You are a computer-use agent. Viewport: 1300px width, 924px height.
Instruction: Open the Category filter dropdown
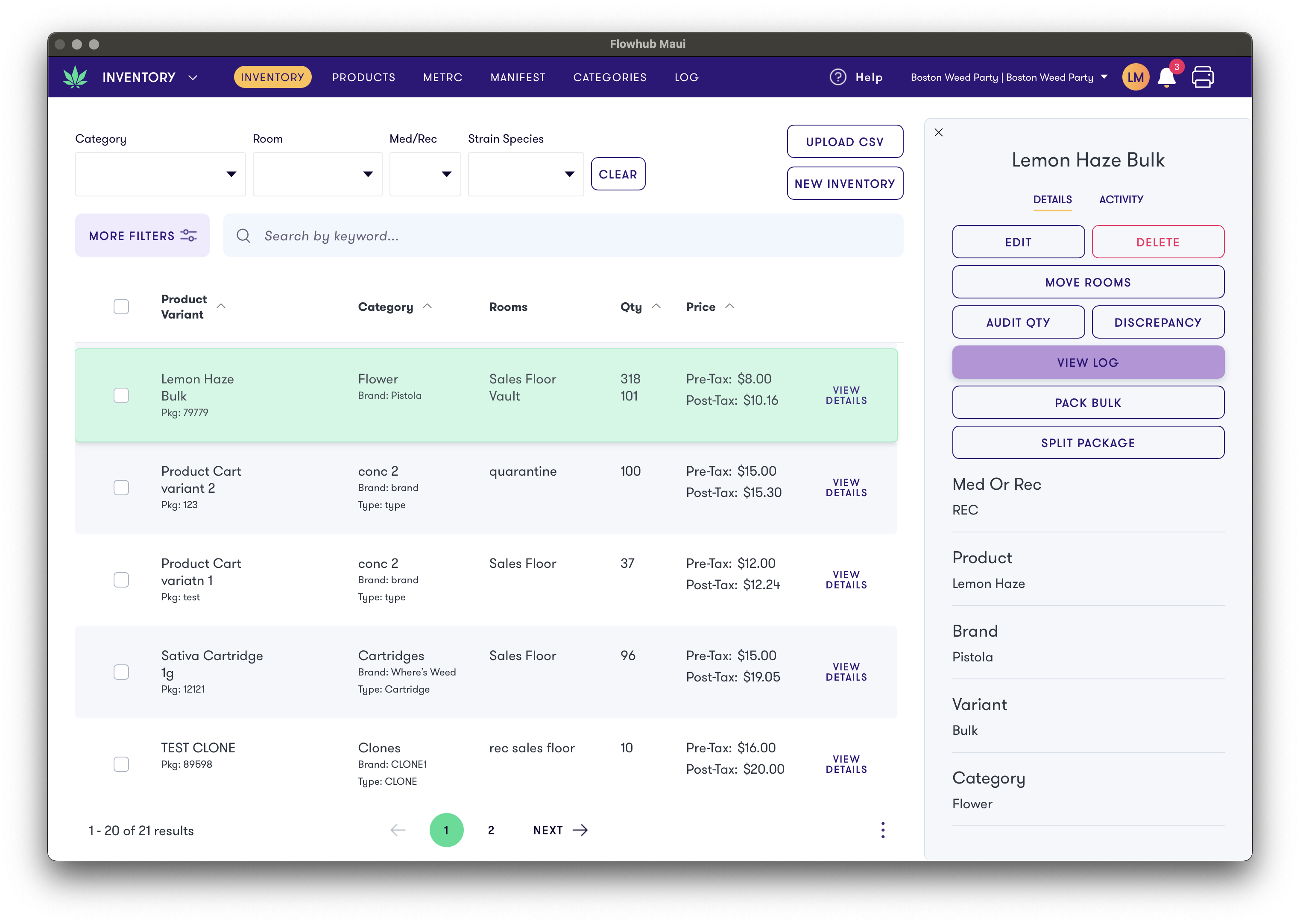click(161, 174)
